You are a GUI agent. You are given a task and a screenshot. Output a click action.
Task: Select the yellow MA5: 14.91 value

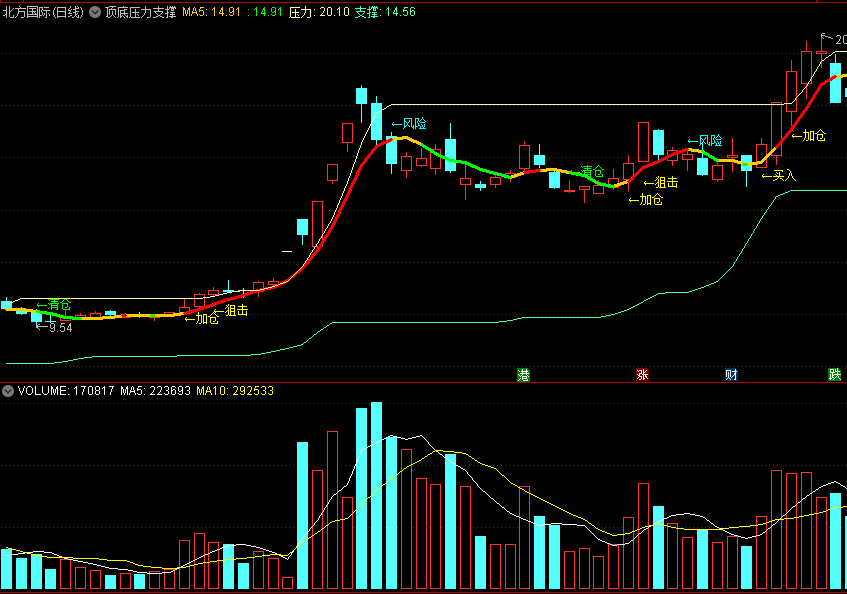coord(211,12)
